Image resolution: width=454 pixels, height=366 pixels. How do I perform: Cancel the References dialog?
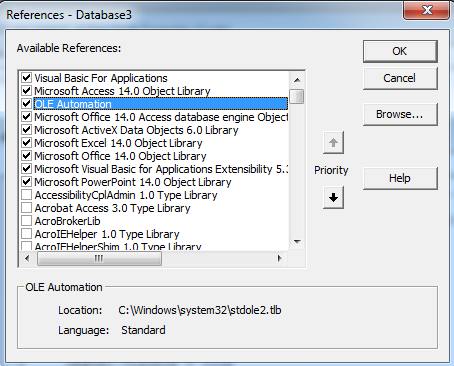click(400, 78)
